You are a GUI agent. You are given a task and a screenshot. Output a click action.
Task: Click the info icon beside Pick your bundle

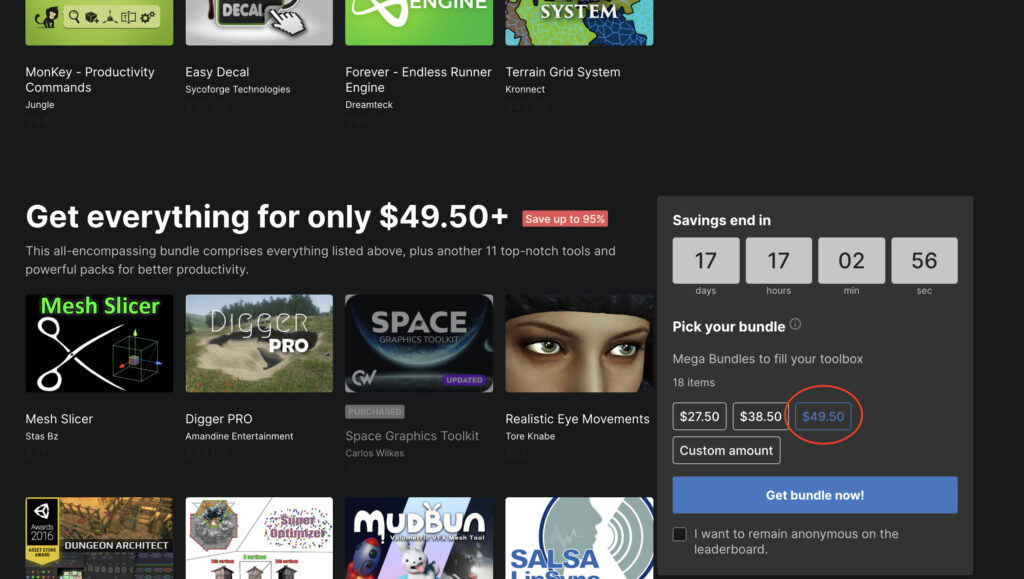(795, 324)
